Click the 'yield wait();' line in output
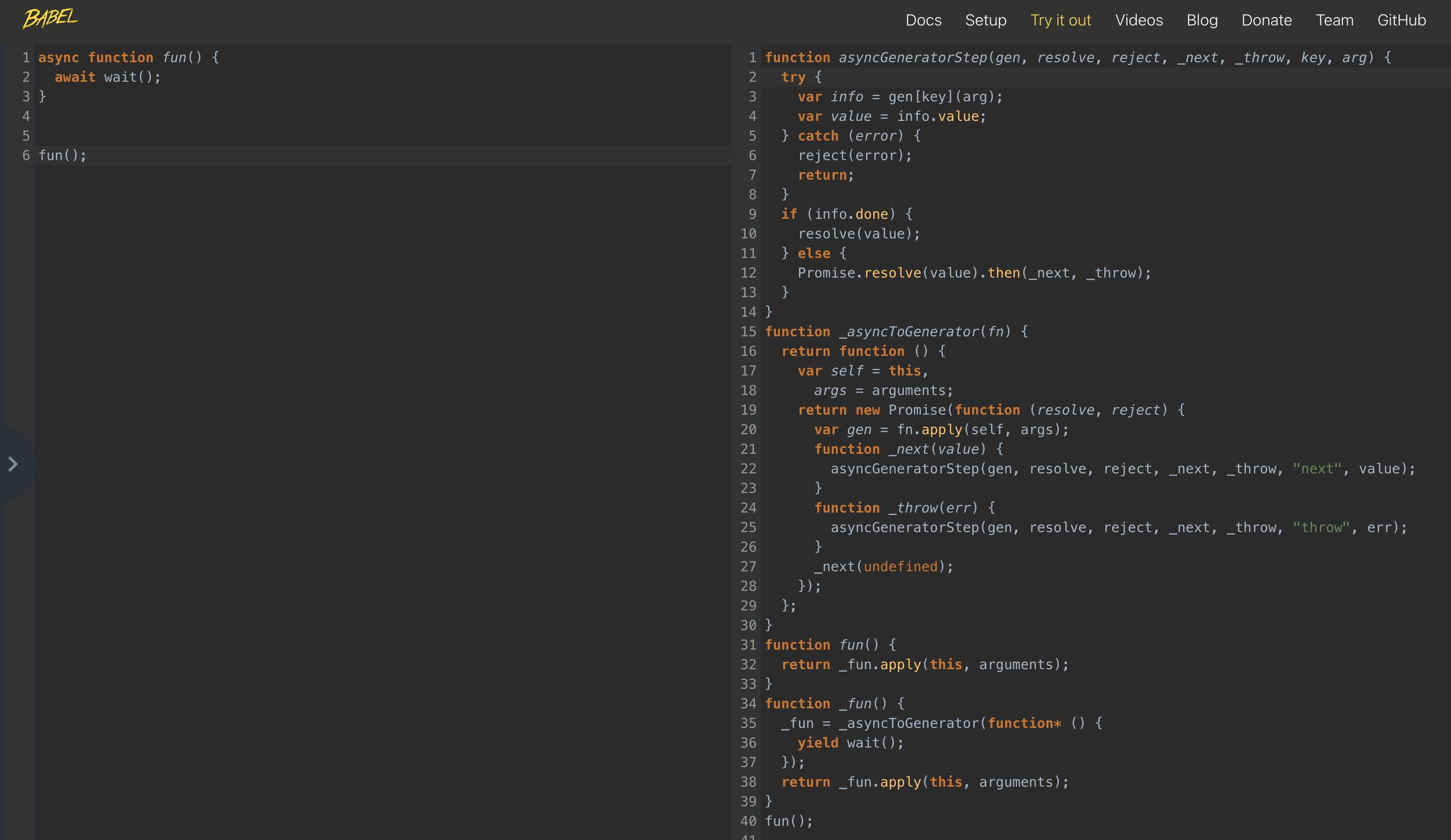 click(x=850, y=743)
